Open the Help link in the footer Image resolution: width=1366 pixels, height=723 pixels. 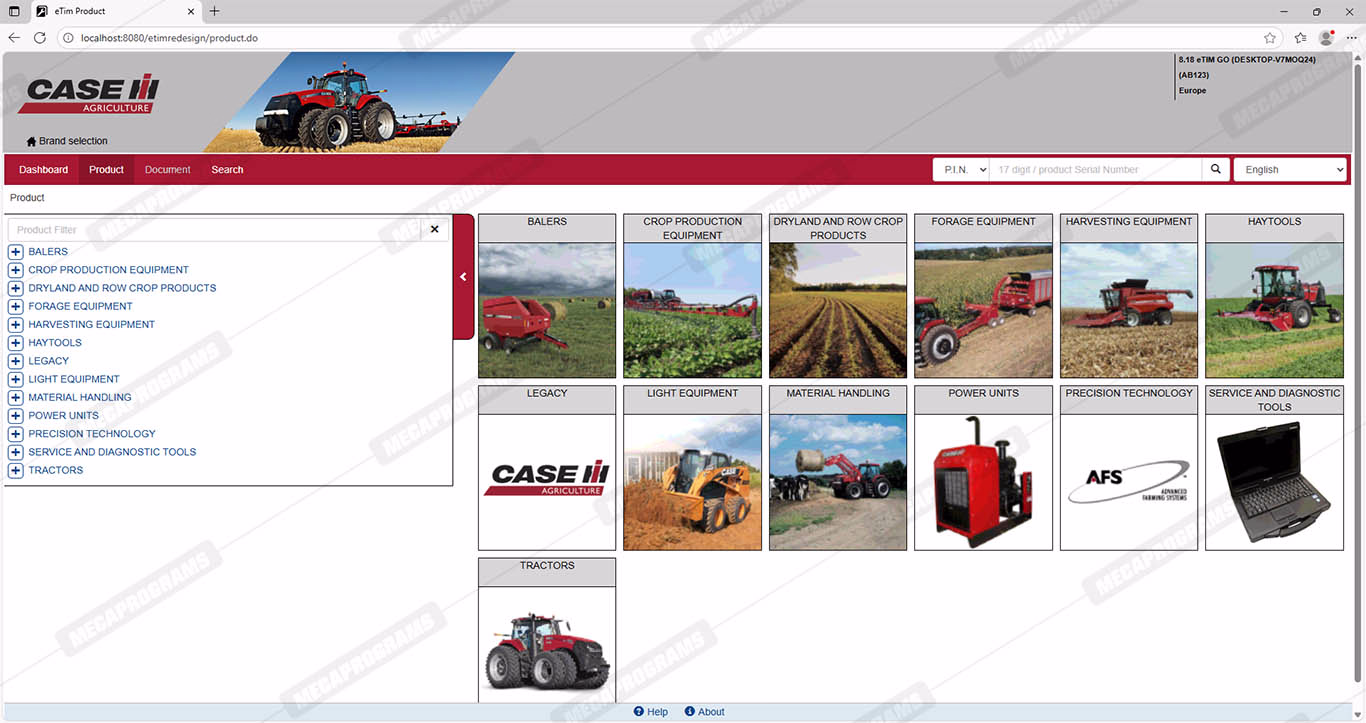click(657, 712)
